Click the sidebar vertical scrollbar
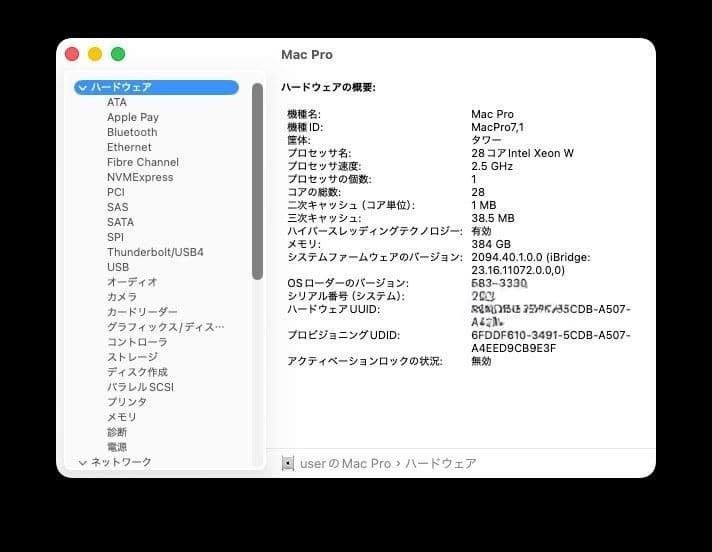 point(257,180)
